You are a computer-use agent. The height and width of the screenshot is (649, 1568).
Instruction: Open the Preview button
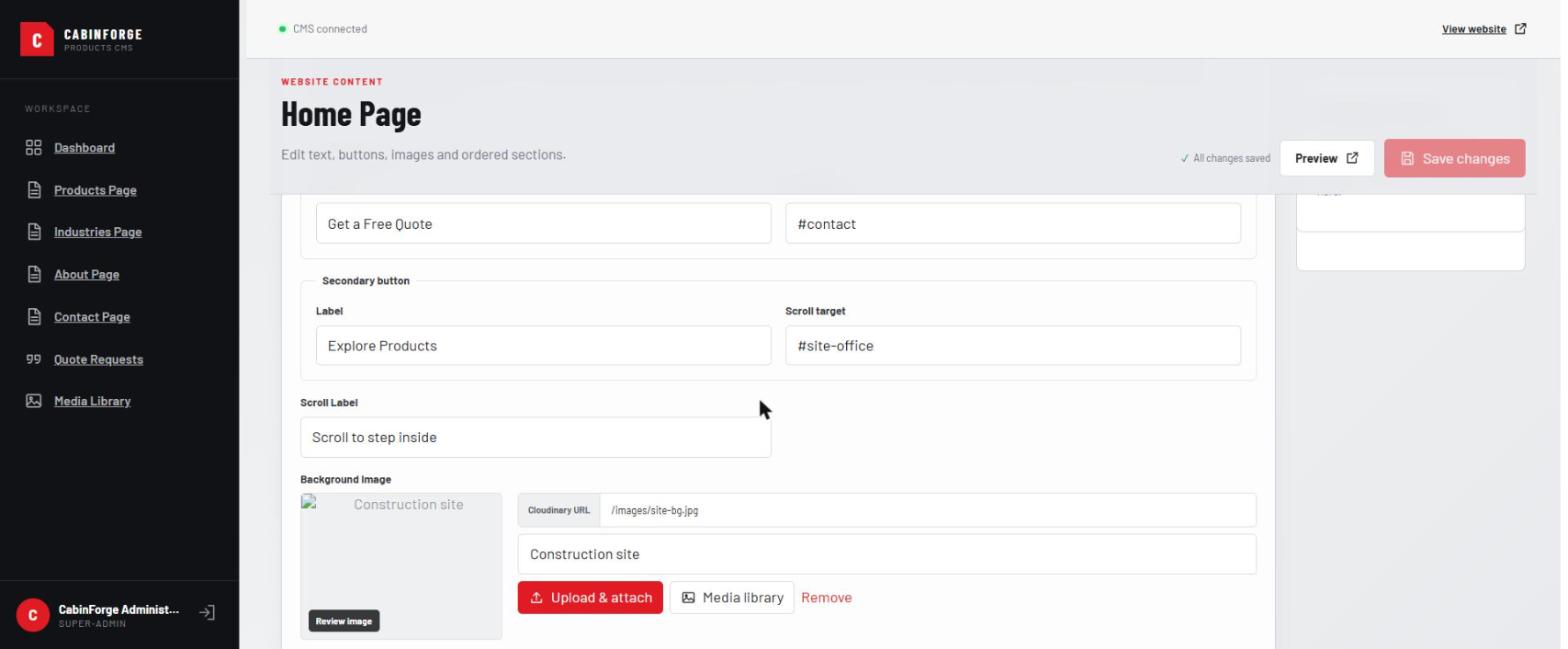coord(1326,158)
